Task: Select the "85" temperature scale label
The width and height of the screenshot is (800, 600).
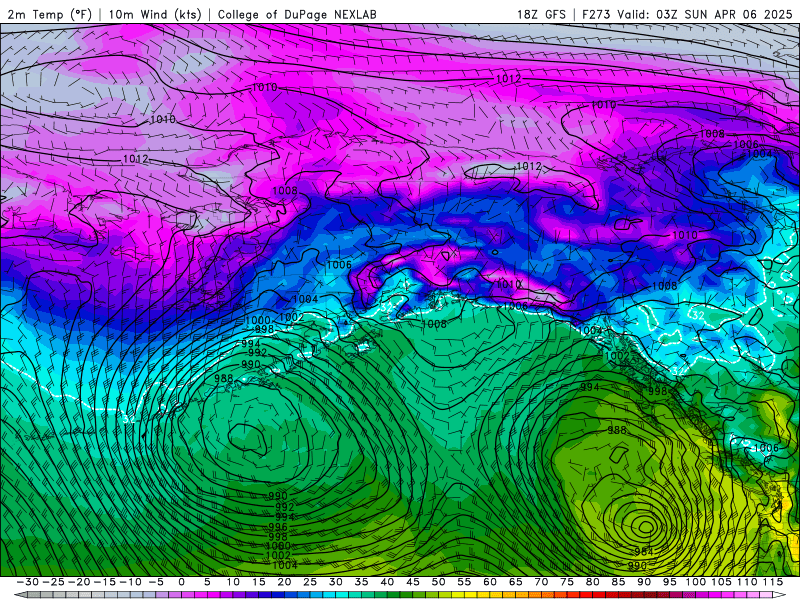Action: point(618,582)
